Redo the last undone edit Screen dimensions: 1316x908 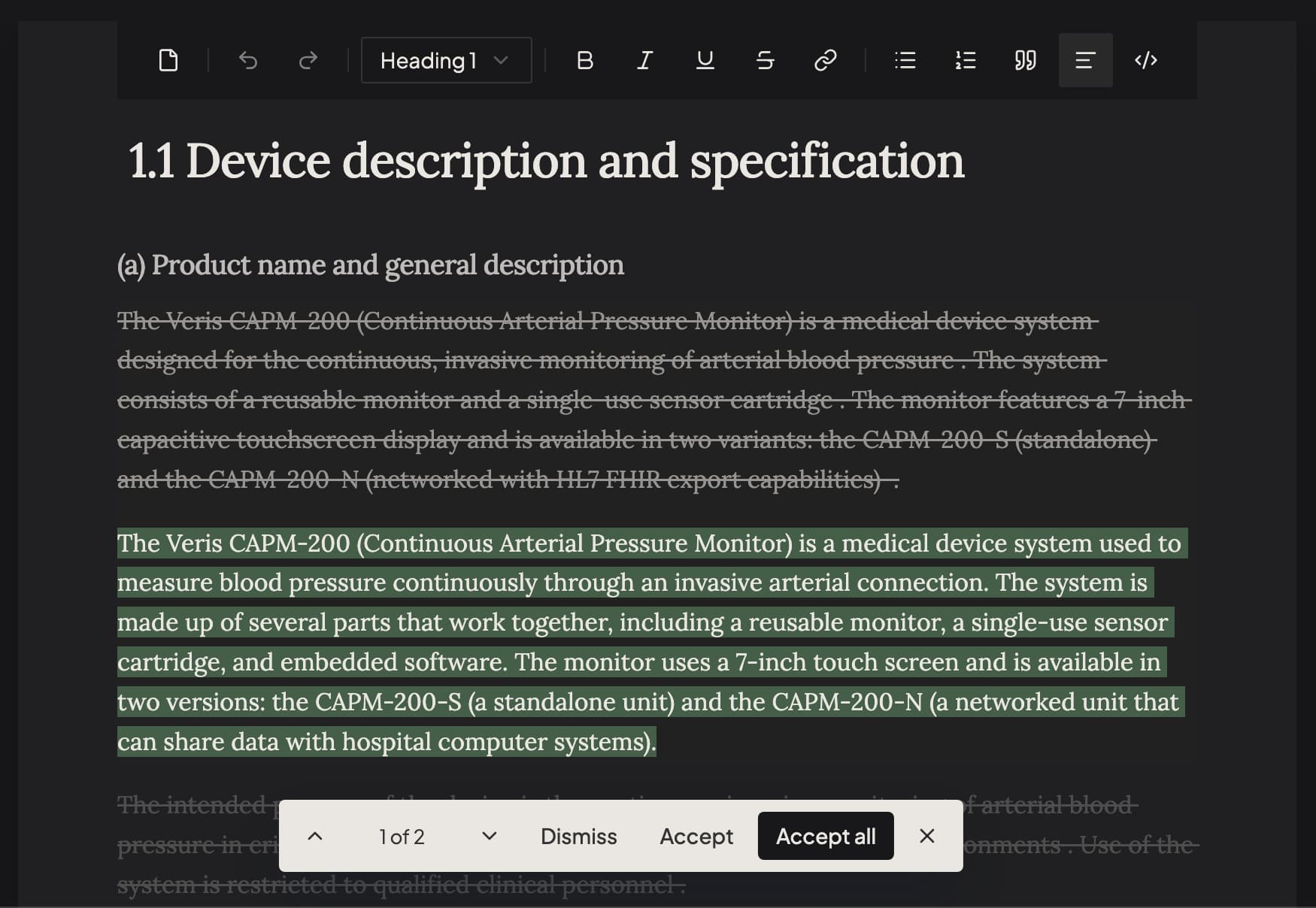tap(308, 60)
